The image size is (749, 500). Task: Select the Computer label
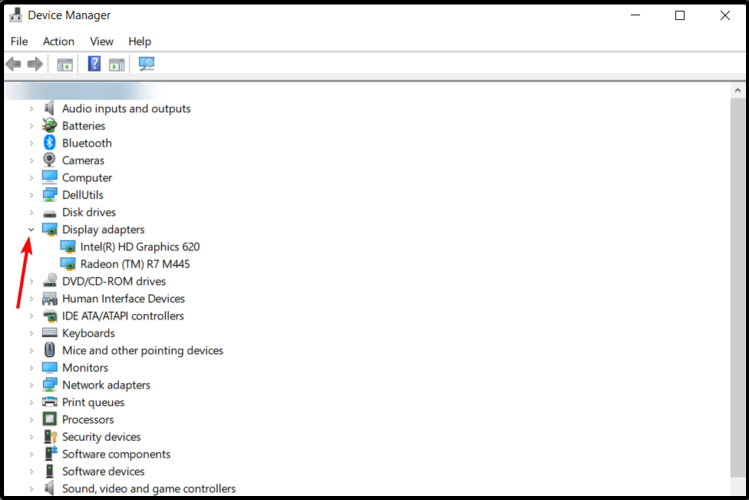click(87, 178)
